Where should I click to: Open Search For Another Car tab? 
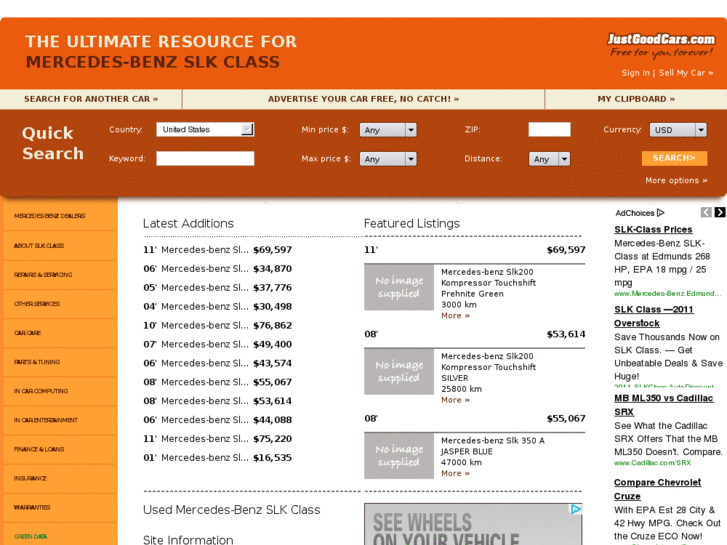pyautogui.click(x=91, y=99)
